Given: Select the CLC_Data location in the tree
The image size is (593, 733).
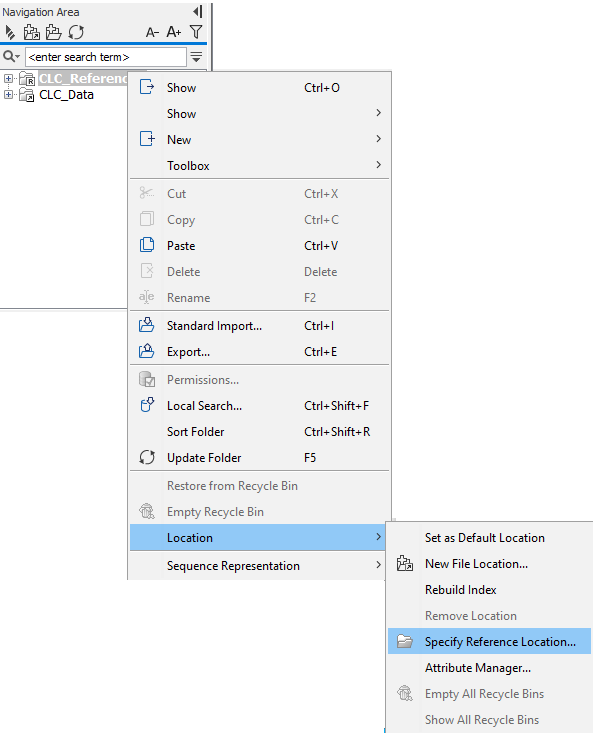Looking at the screenshot, I should tap(66, 95).
